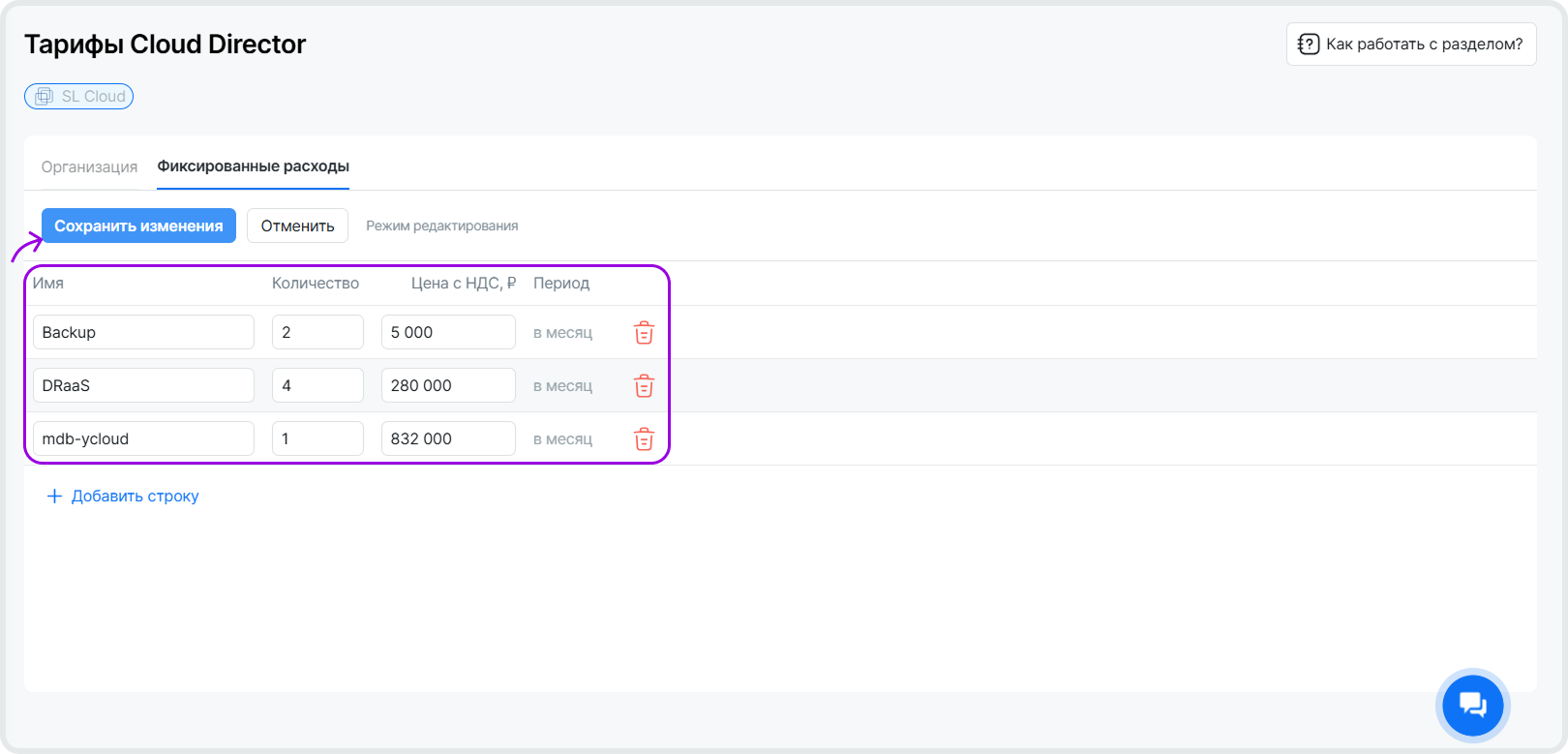Focus the 832 000 price input
The image size is (1568, 754).
448,438
